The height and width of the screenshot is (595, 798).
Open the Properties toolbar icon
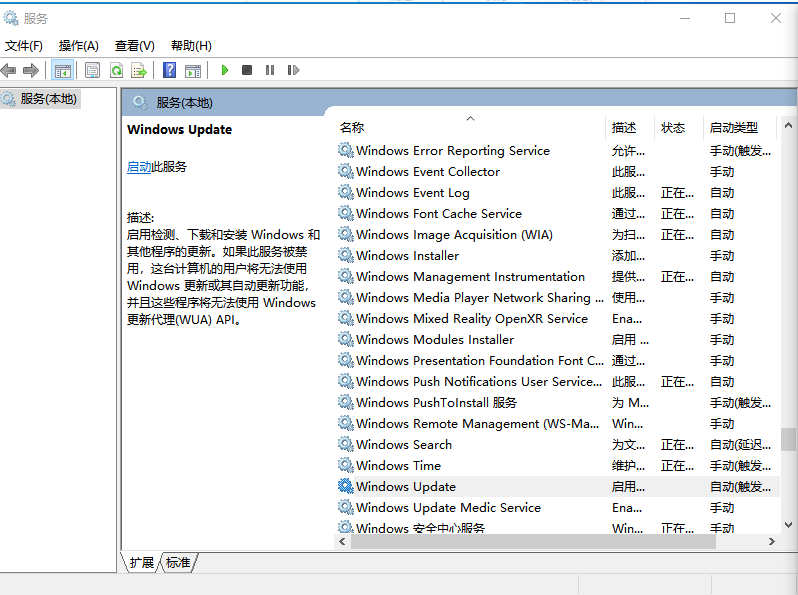coord(92,70)
